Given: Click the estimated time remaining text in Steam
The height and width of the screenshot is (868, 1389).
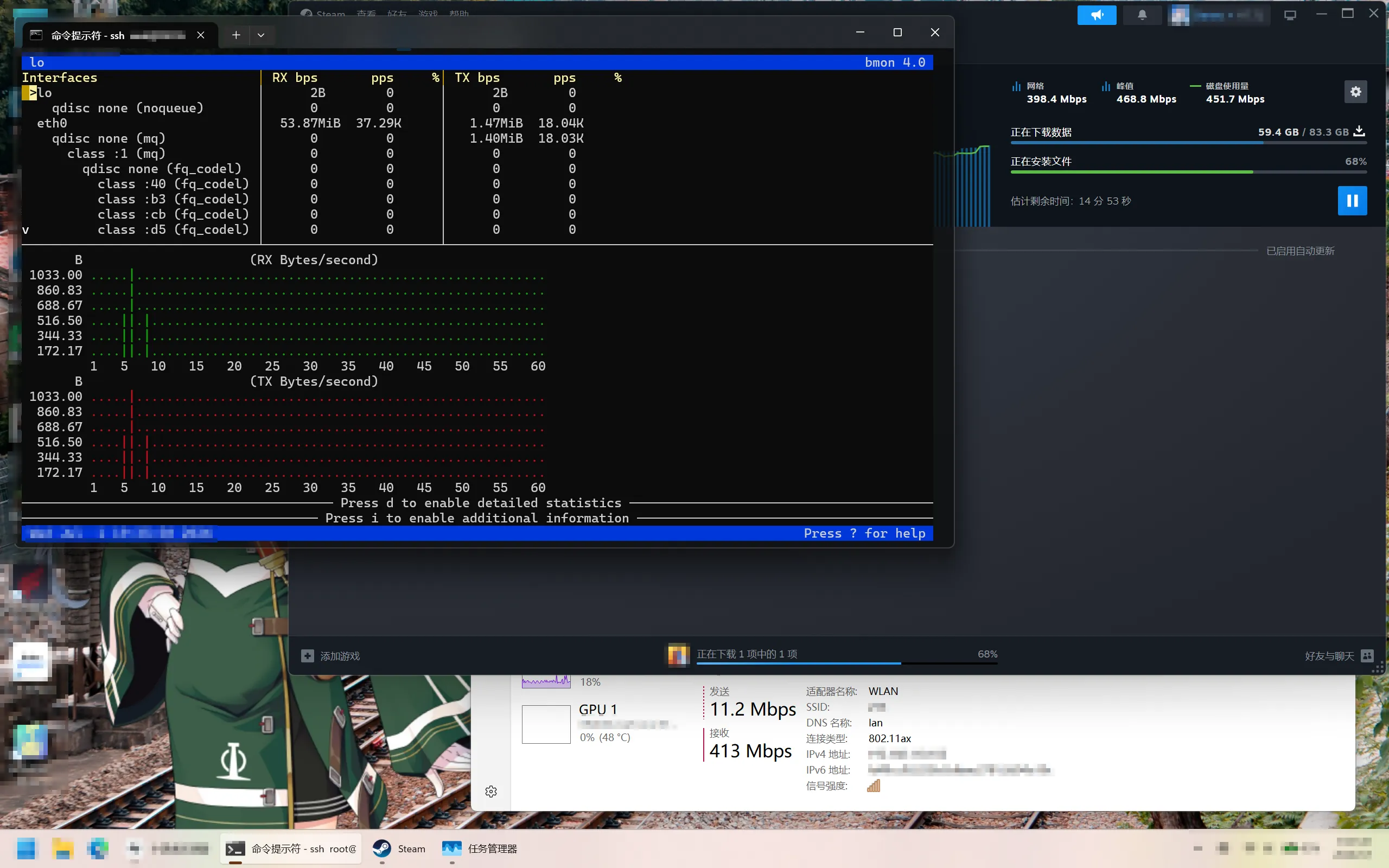Looking at the screenshot, I should click(1071, 201).
